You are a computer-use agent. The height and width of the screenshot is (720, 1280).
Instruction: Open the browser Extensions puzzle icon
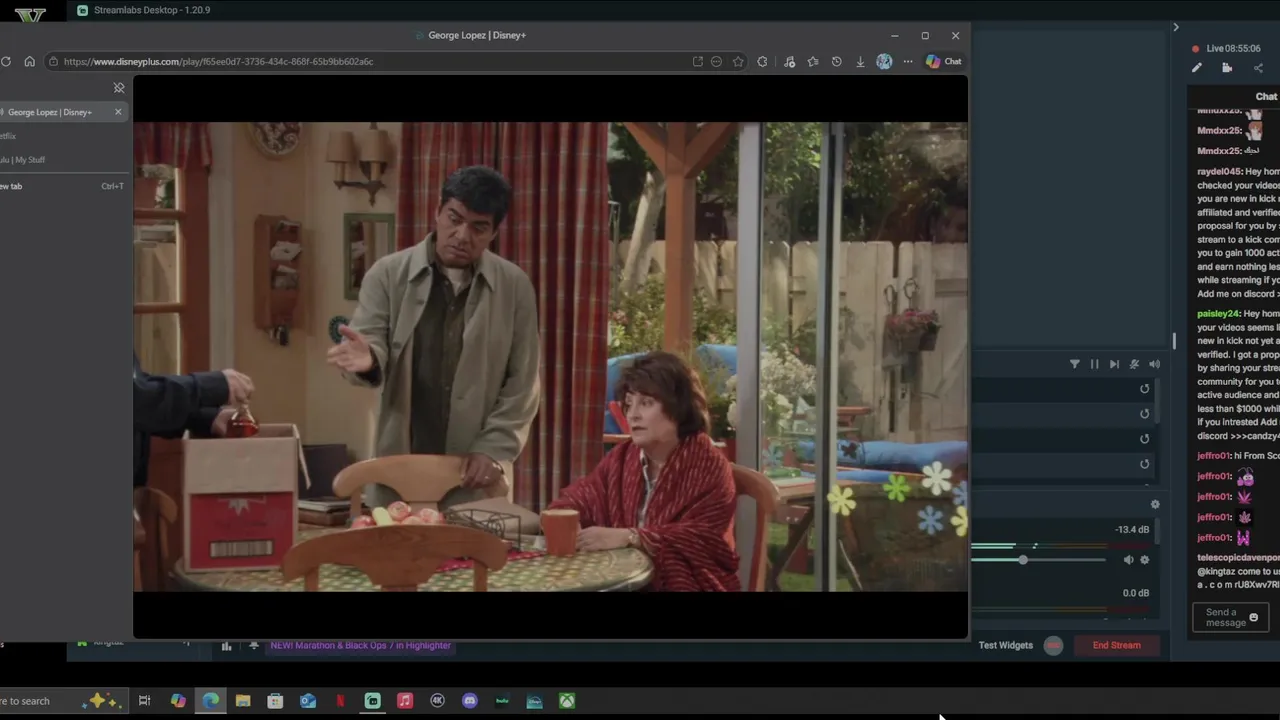click(x=762, y=61)
